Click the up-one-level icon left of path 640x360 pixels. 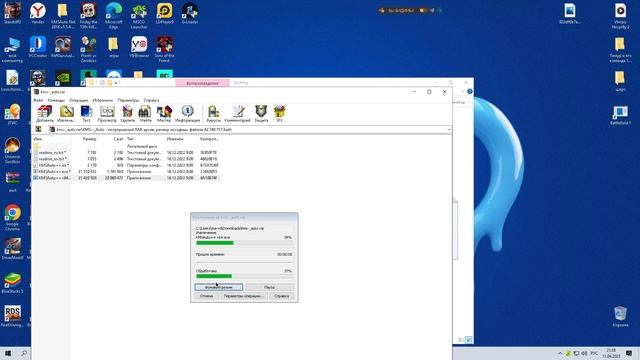[38, 129]
